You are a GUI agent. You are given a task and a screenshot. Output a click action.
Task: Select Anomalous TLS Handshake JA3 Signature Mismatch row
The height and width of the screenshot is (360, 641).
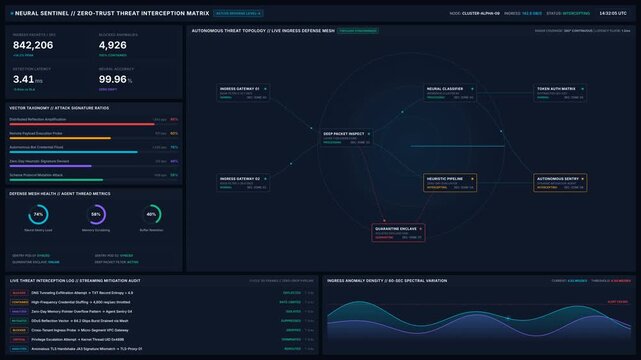click(x=162, y=349)
